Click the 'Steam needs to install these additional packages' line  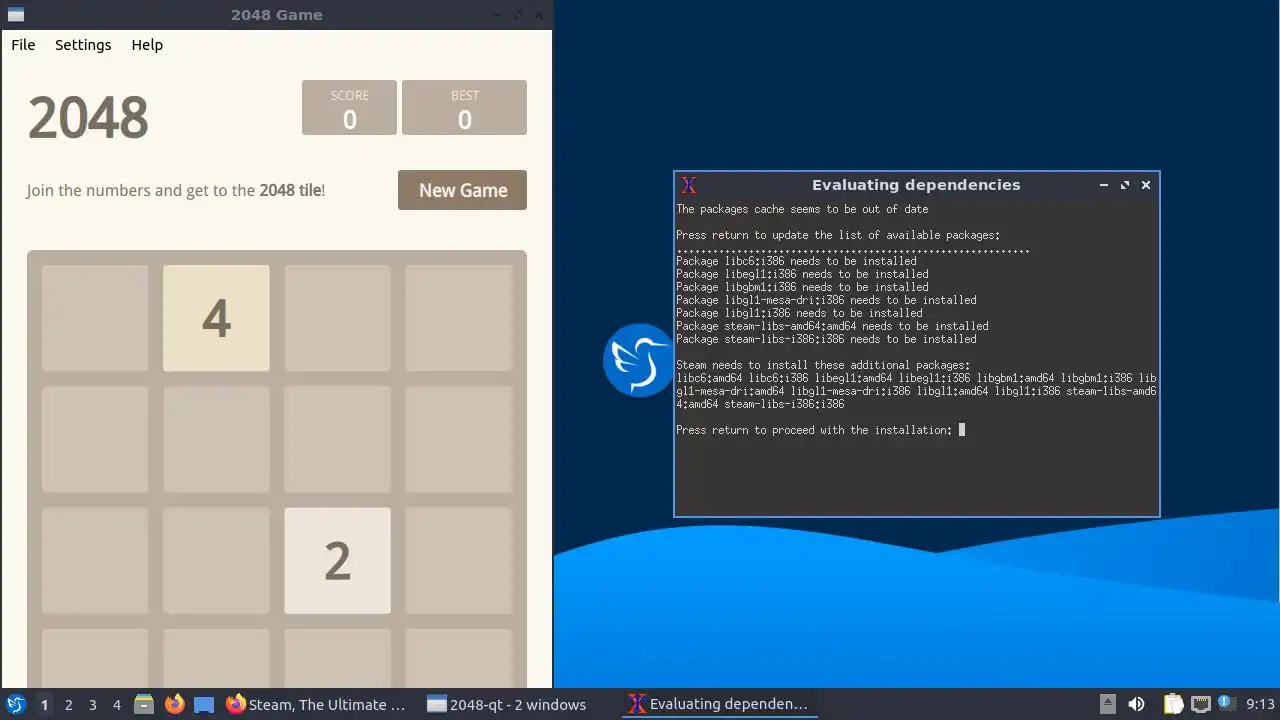(823, 365)
